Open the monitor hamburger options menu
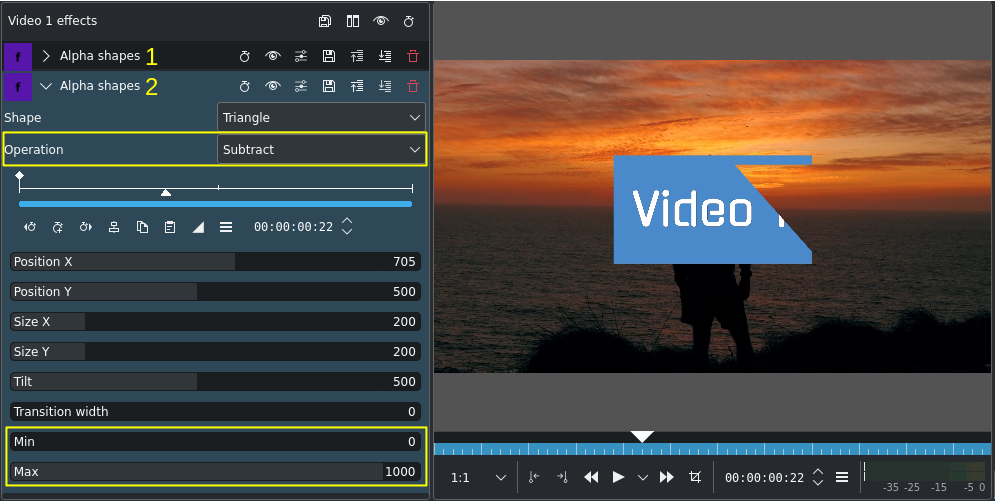Screen dimensions: 995x501 coord(842,478)
